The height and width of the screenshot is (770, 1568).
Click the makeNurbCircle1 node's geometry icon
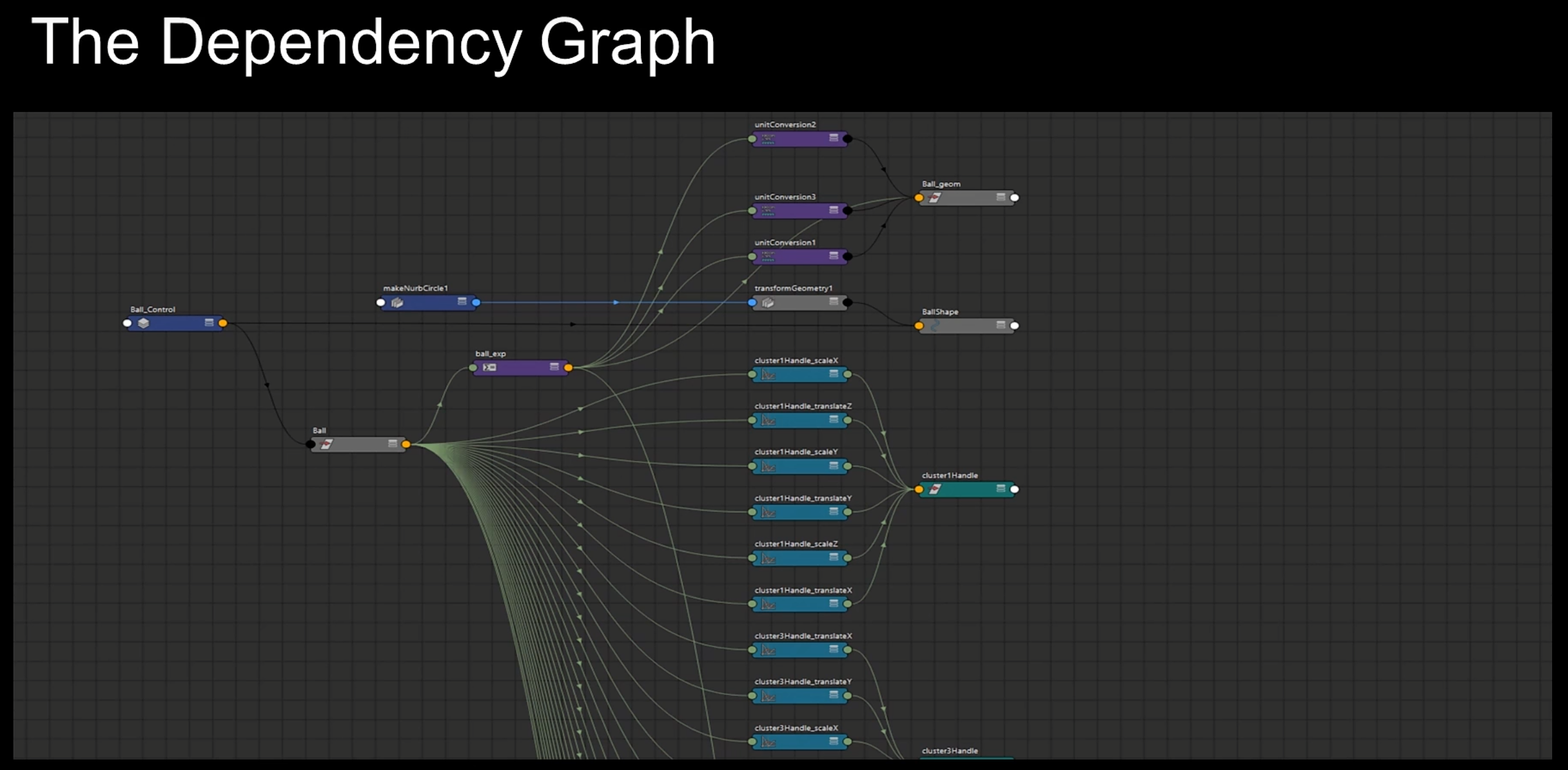point(397,302)
